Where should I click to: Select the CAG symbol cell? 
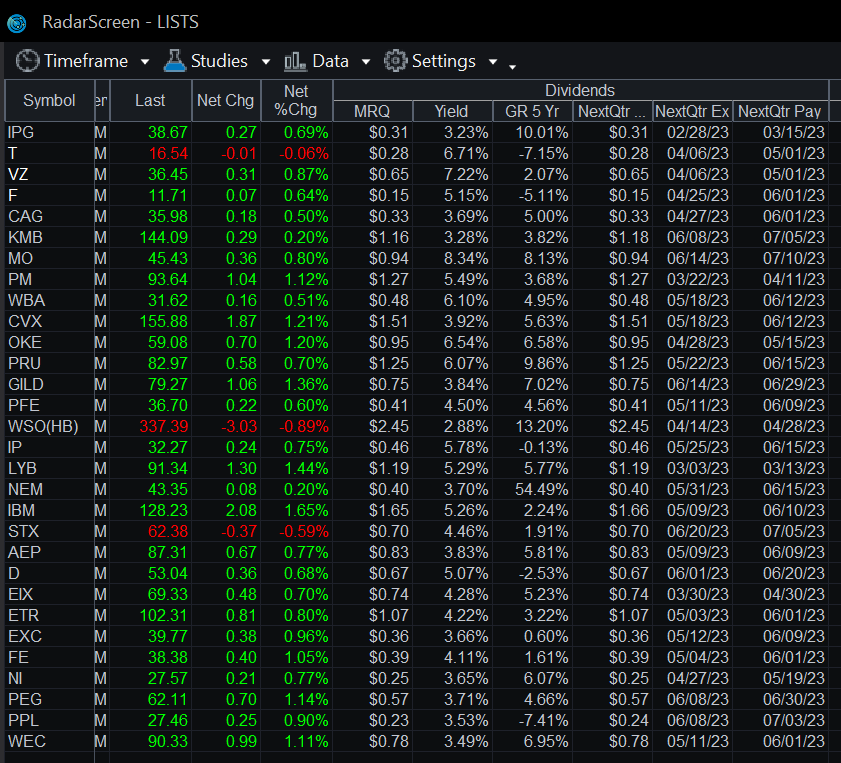click(x=49, y=216)
